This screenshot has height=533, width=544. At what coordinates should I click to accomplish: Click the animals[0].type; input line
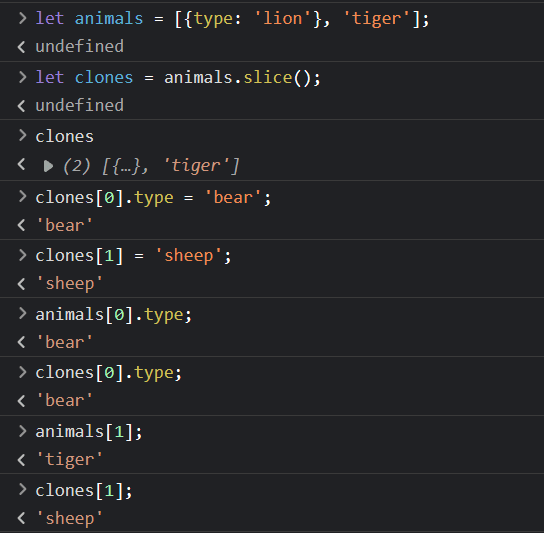pos(113,315)
